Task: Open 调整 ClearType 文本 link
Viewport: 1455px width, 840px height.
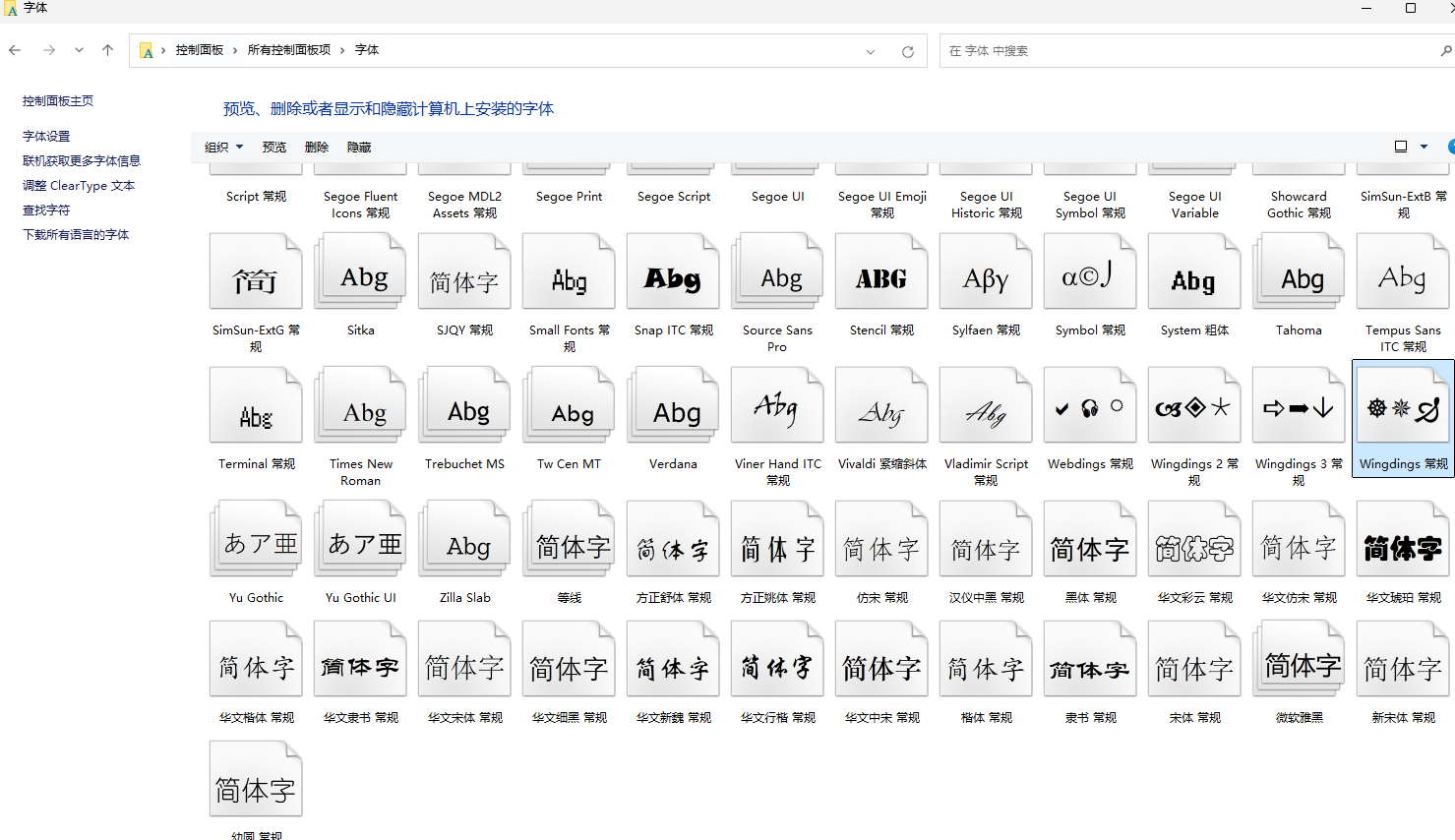Action: (x=79, y=185)
